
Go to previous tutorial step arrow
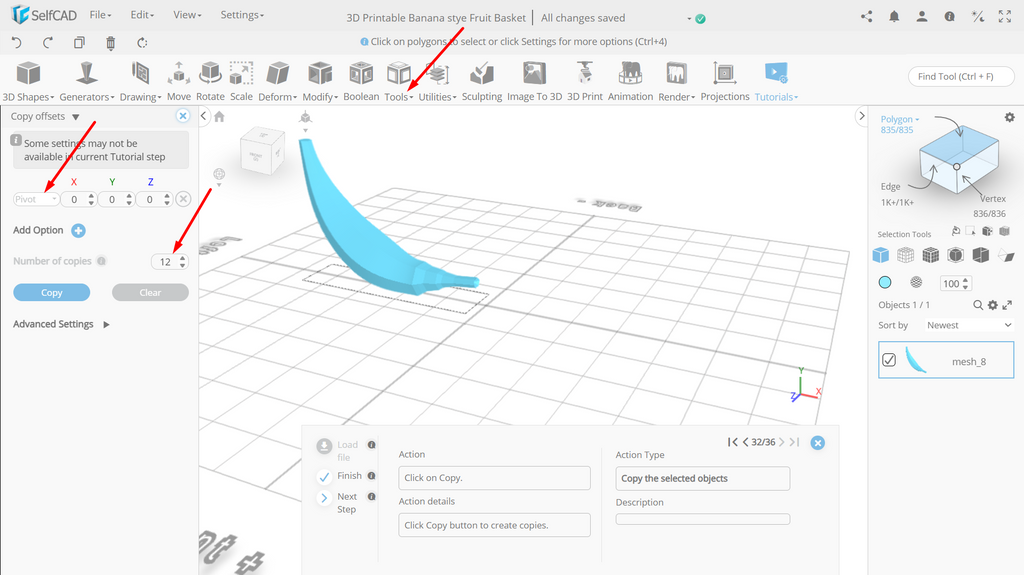746,442
